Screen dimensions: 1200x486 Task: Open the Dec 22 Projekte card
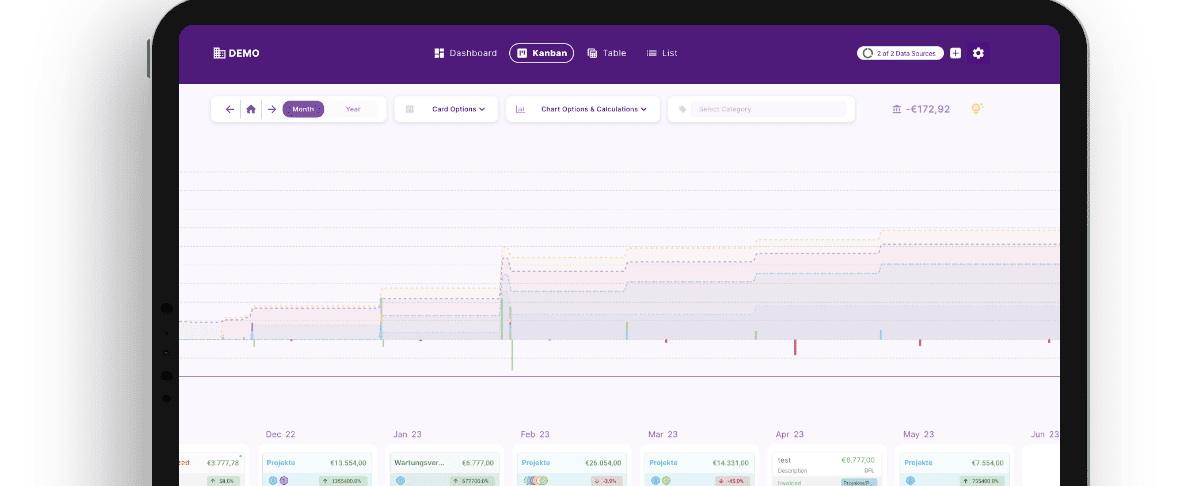tap(316, 464)
